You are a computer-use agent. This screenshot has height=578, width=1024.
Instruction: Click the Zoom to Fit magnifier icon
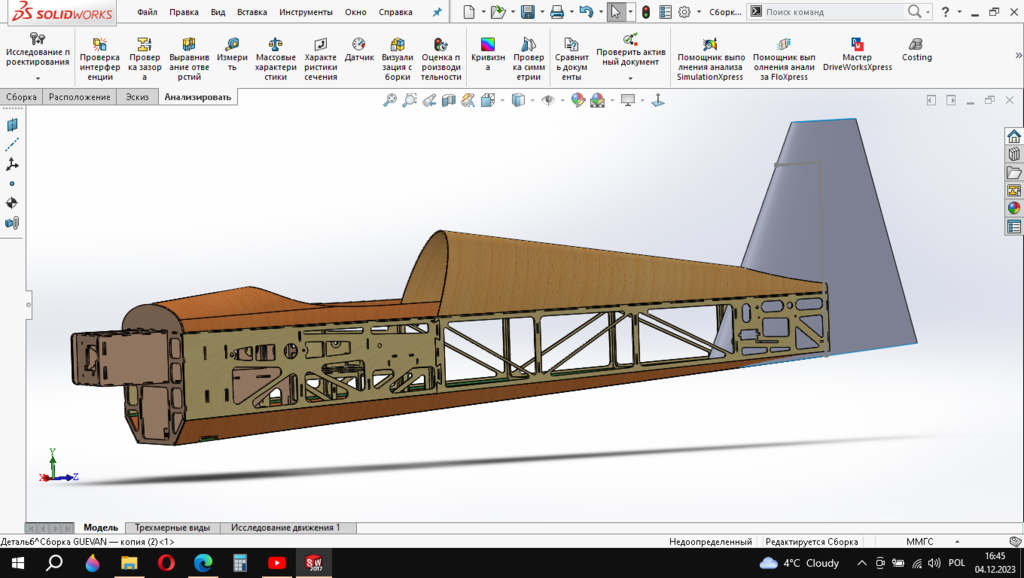[x=390, y=100]
